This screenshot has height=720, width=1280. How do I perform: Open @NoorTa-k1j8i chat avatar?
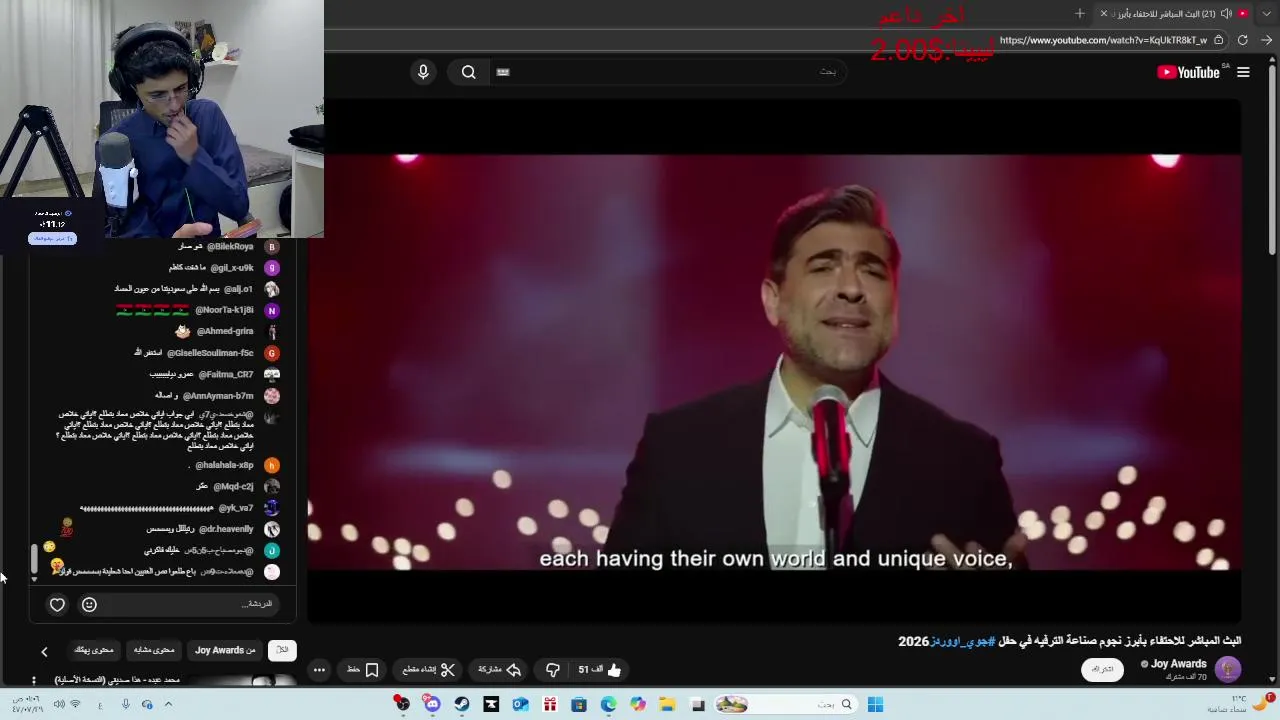[x=272, y=311]
